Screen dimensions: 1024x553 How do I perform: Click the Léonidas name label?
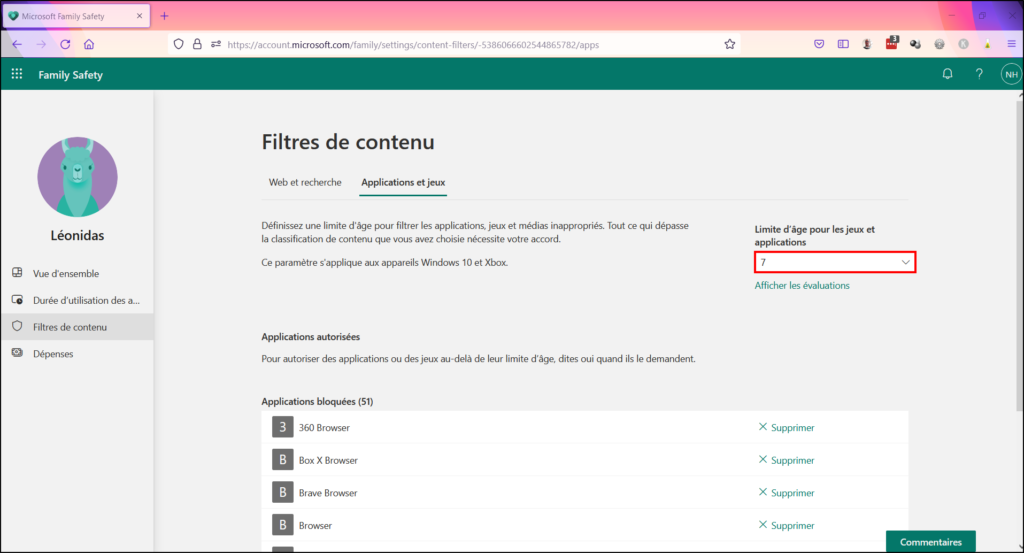[77, 236]
